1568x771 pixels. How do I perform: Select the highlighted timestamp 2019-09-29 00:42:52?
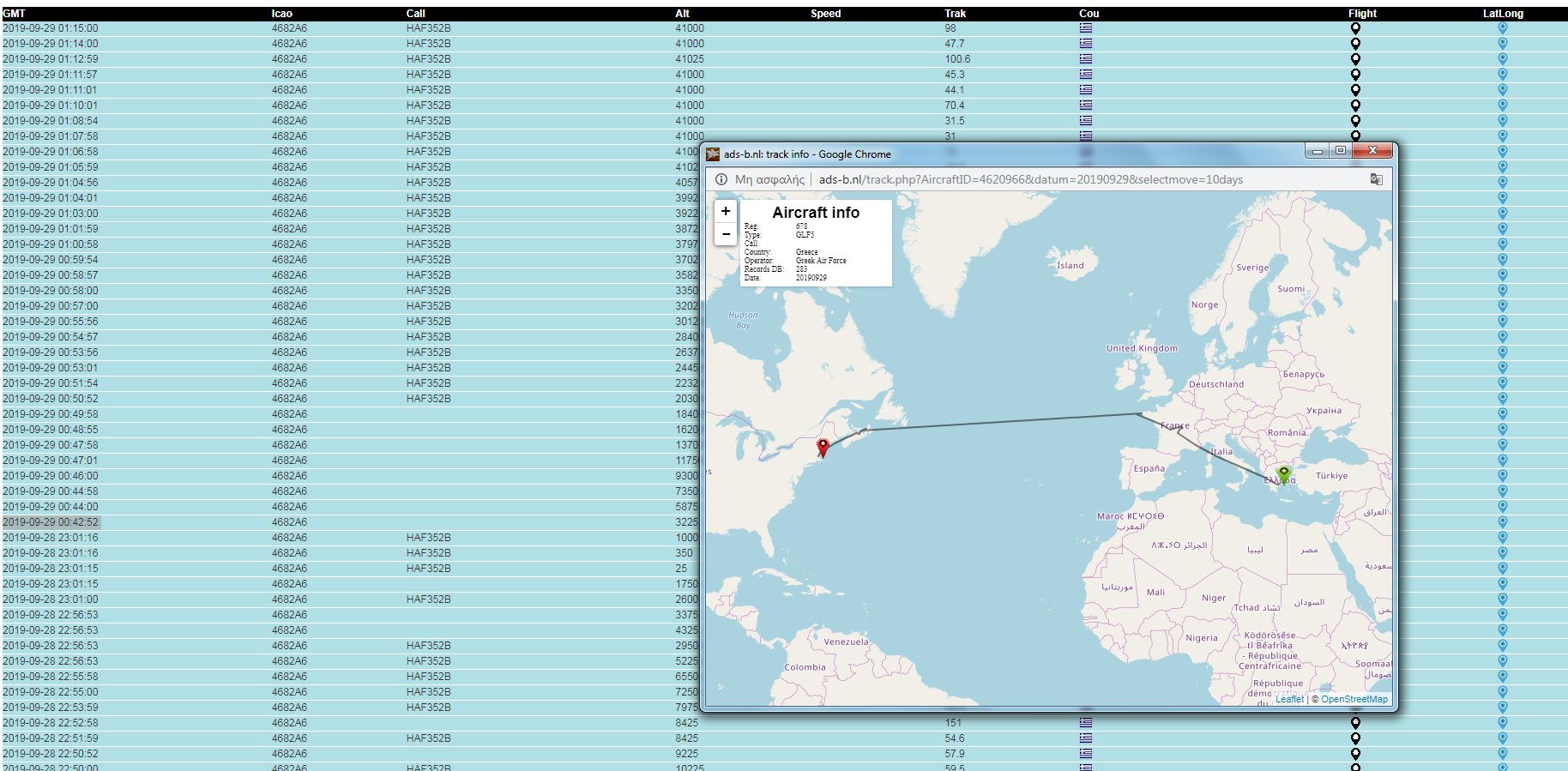click(51, 522)
